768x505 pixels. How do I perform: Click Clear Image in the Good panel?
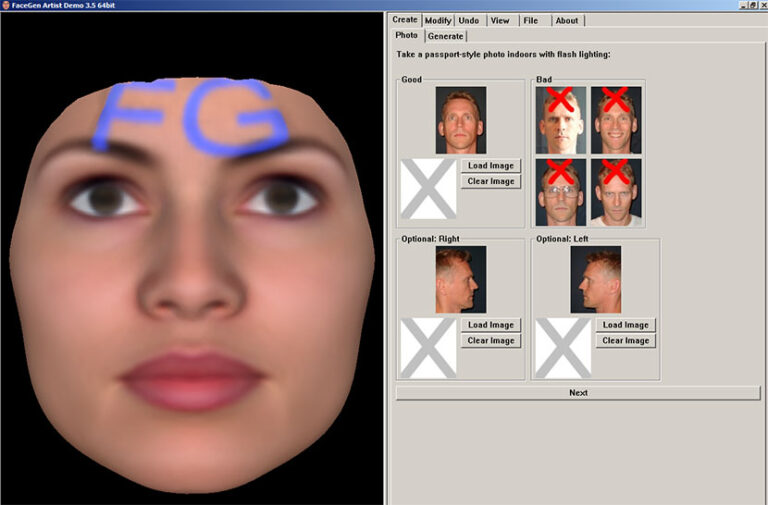(491, 181)
